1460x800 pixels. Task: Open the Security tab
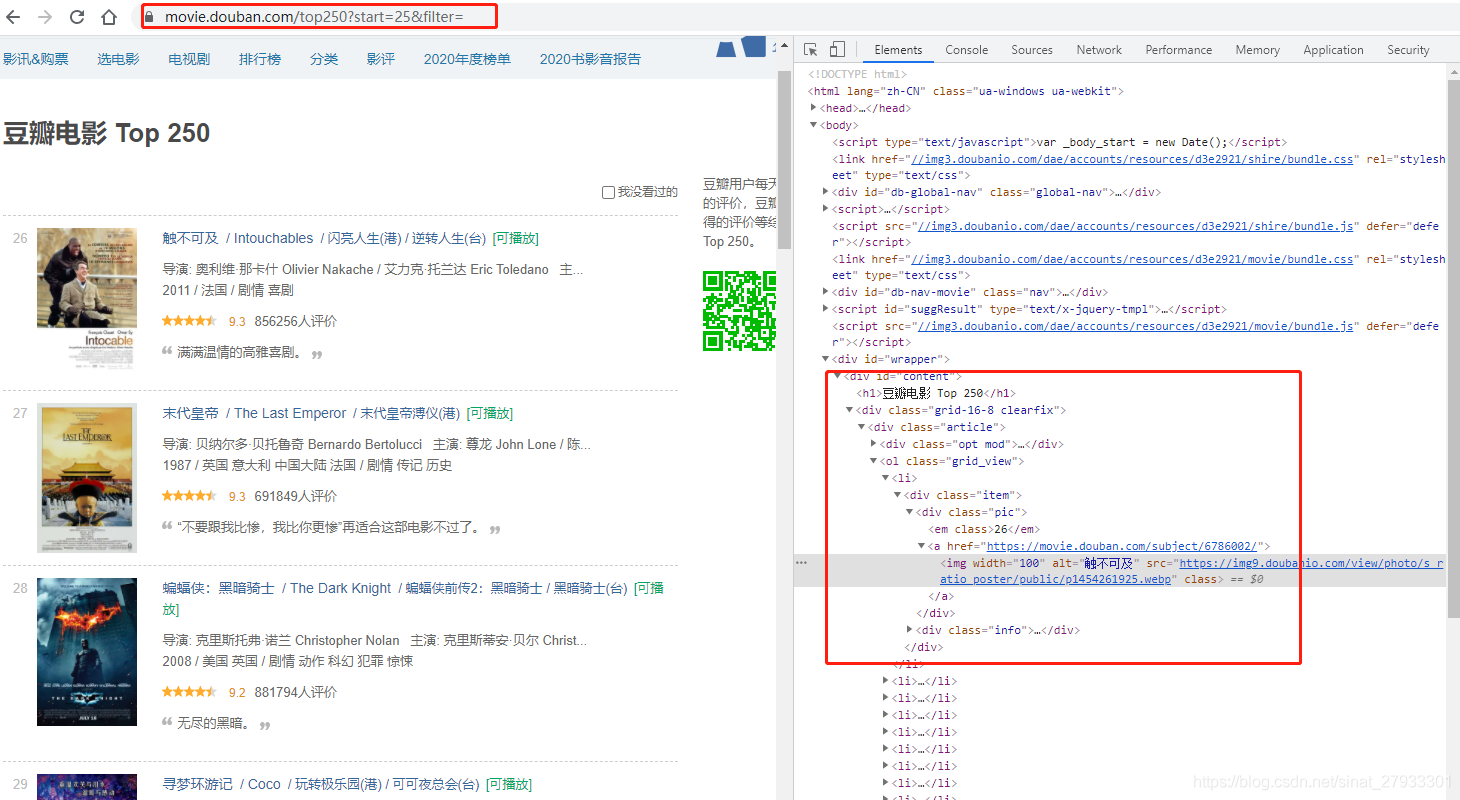click(1408, 50)
